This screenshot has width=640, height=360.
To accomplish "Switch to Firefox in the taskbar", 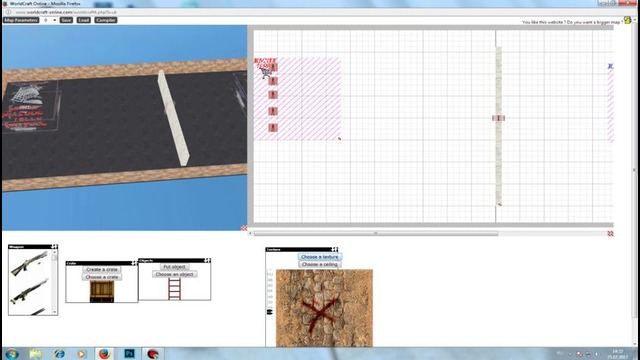I will tap(105, 353).
